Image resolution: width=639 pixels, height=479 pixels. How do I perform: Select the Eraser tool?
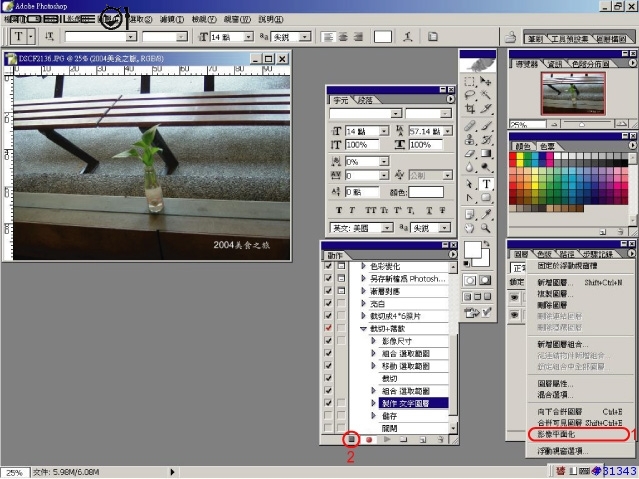click(x=470, y=154)
